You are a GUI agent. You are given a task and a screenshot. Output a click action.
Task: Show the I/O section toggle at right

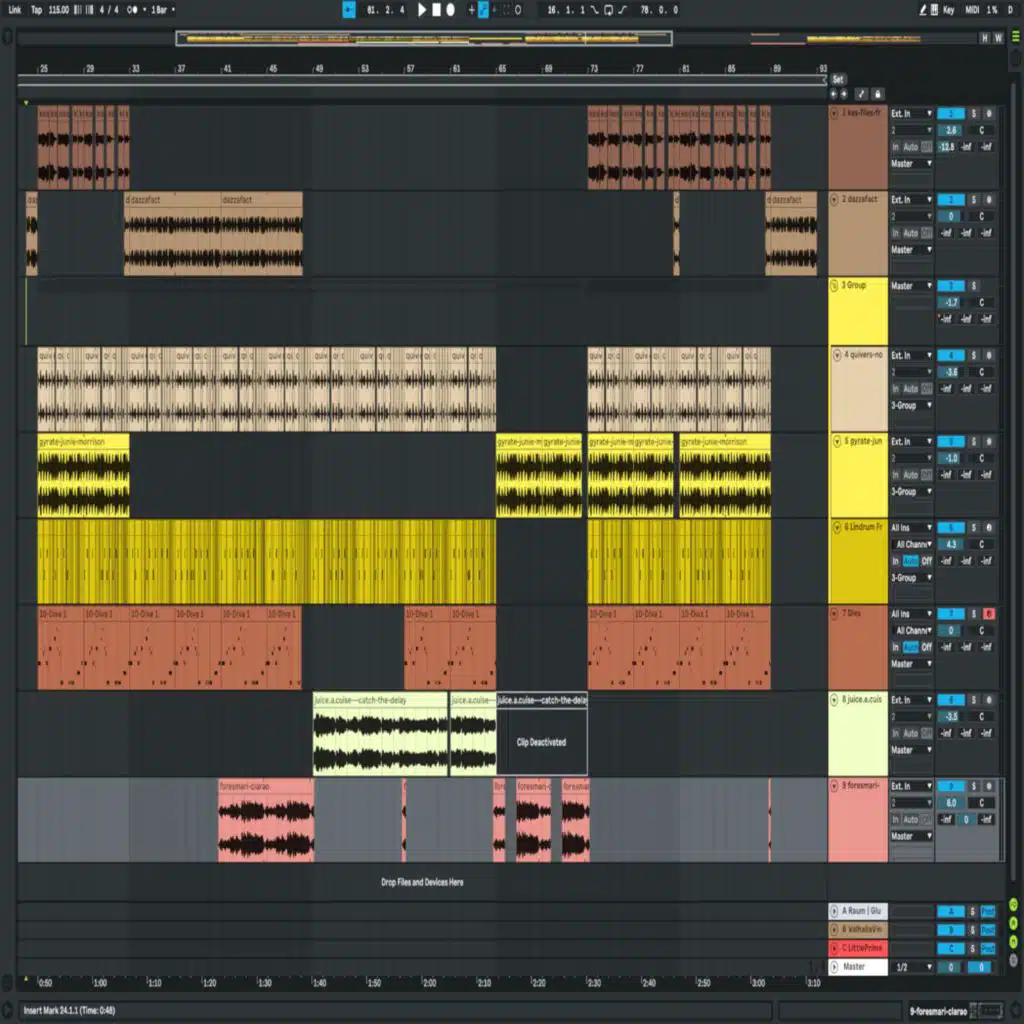click(1012, 904)
